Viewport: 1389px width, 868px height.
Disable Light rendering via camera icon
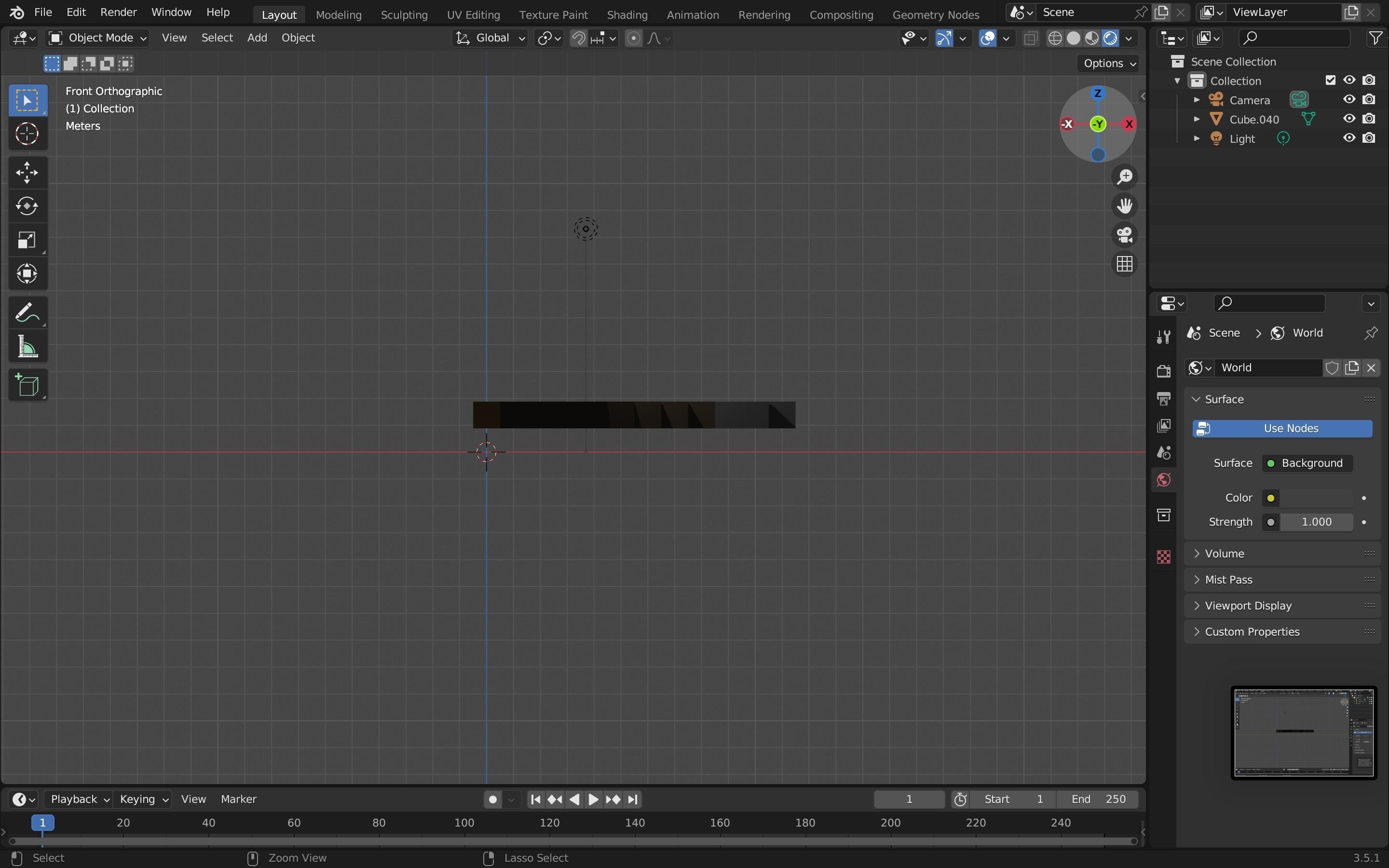pos(1369,138)
